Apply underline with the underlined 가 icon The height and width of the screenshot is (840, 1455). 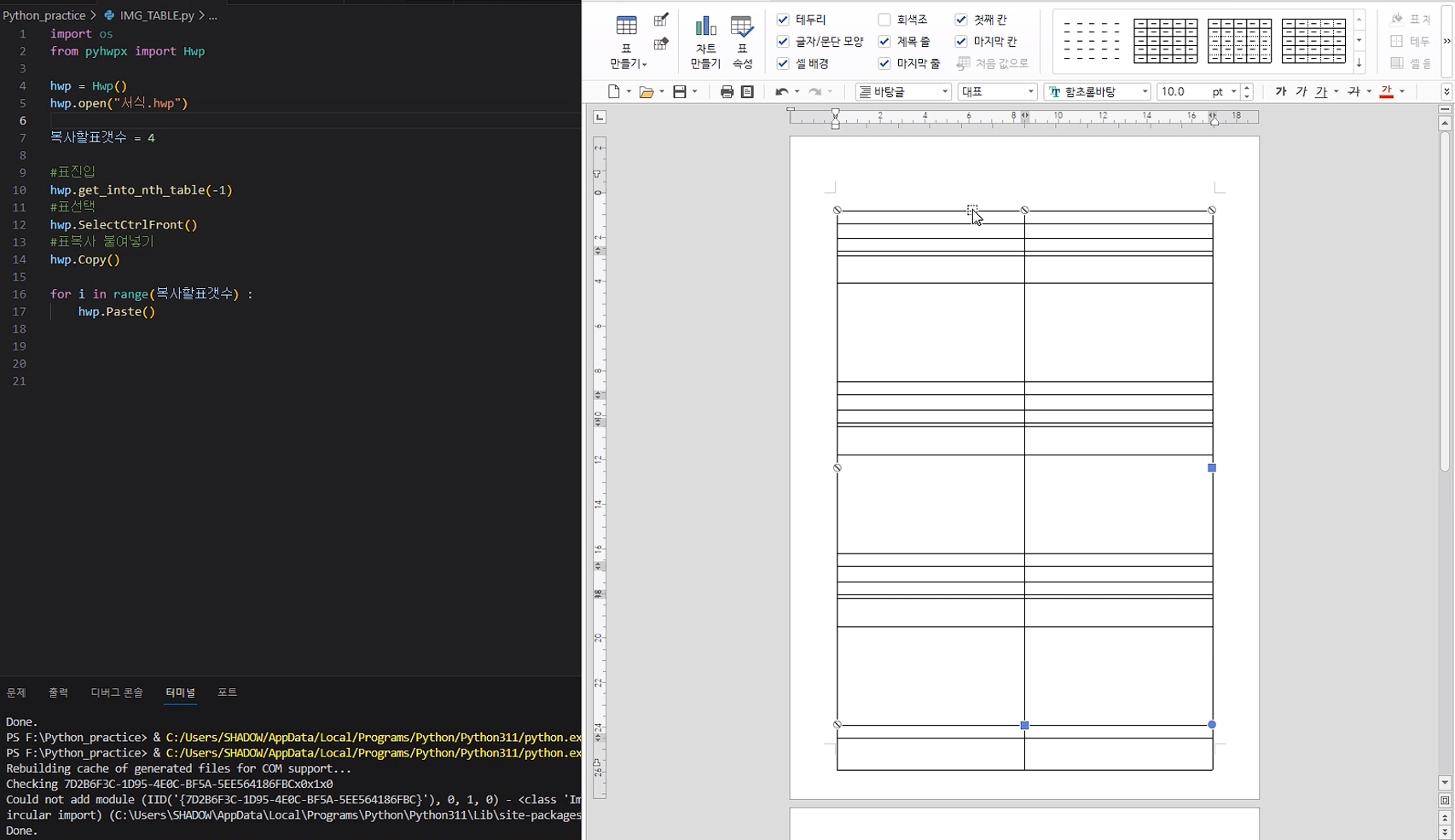pyautogui.click(x=1321, y=91)
